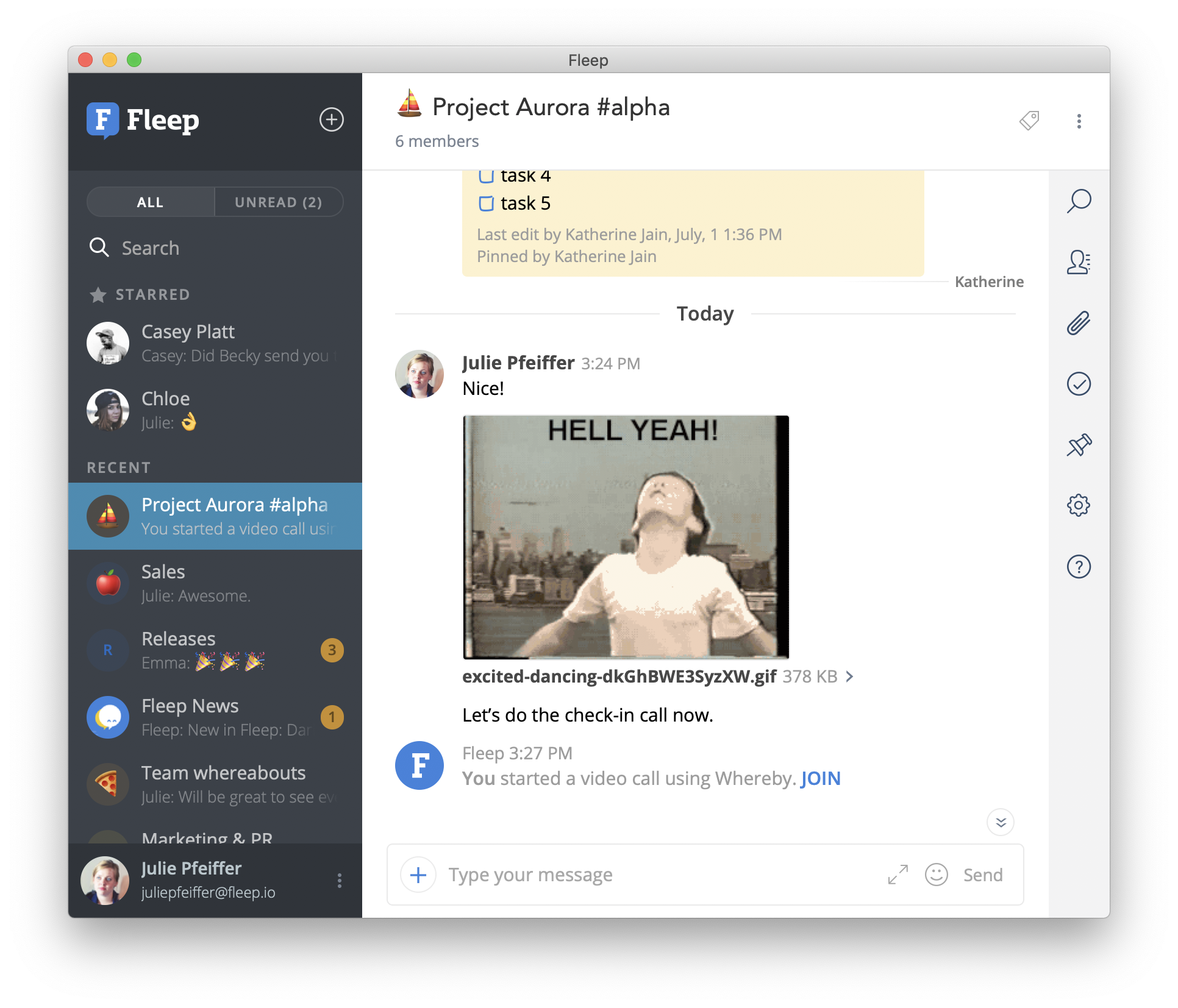
Task: Select Project Aurora #alpha in sidebar
Action: 215,516
